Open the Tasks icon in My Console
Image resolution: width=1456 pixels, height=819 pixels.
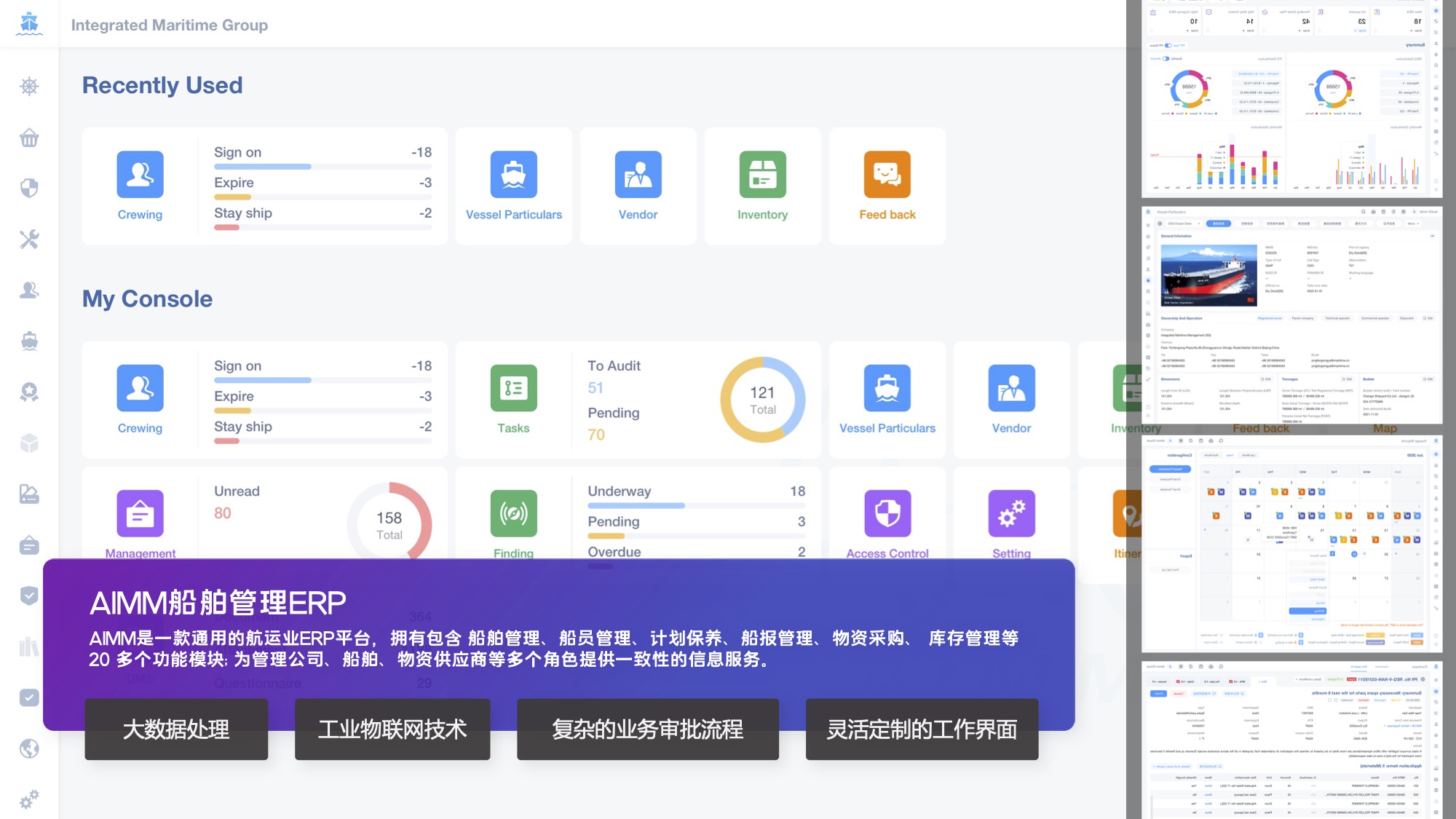pyautogui.click(x=514, y=388)
